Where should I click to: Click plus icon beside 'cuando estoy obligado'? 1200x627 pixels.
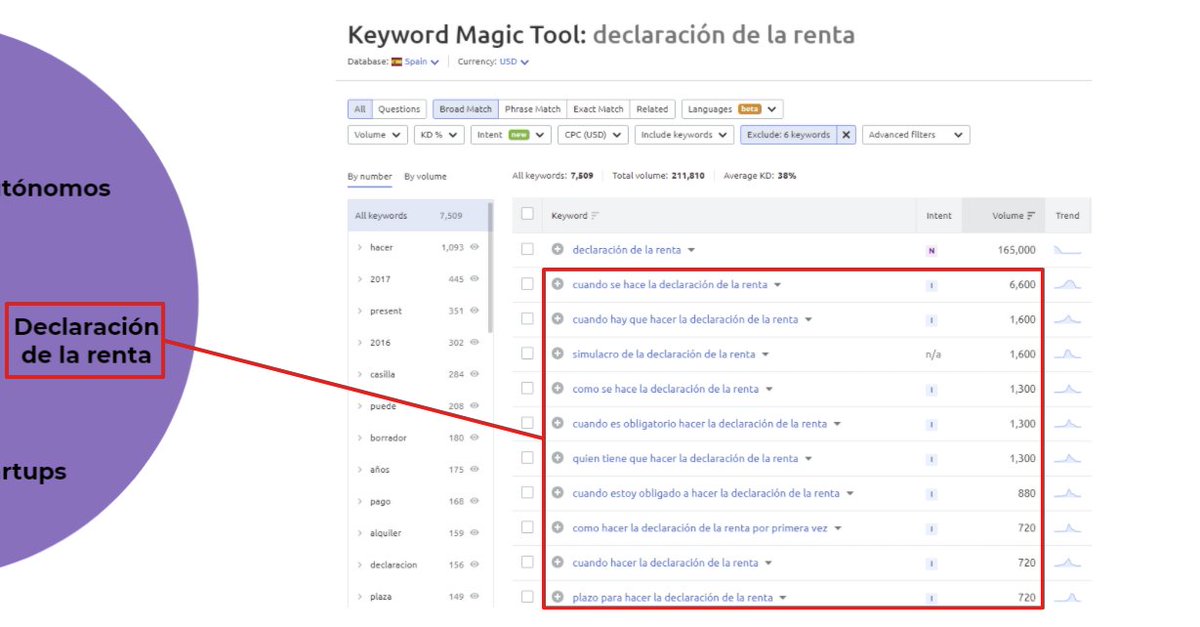pos(557,493)
